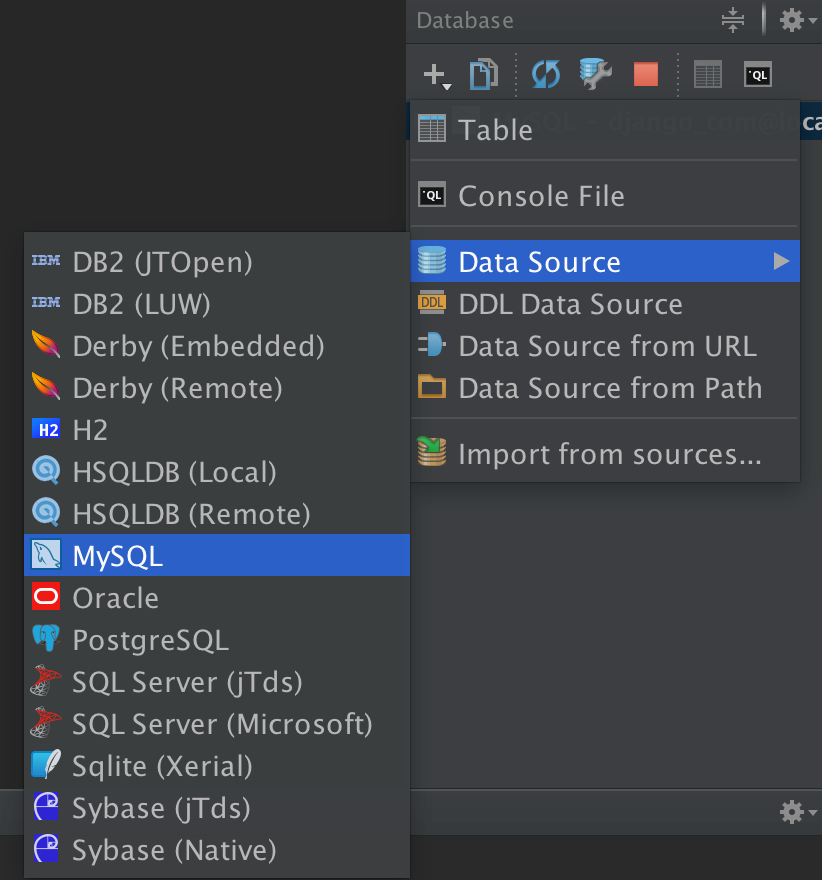This screenshot has width=822, height=880.
Task: Pick HSQLDB (Local)
Action: click(217, 472)
